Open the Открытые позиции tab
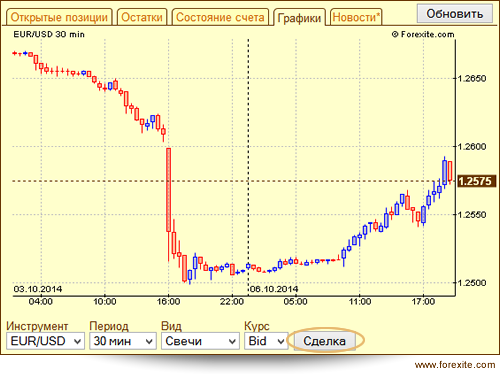This screenshot has width=500, height=374. click(59, 17)
